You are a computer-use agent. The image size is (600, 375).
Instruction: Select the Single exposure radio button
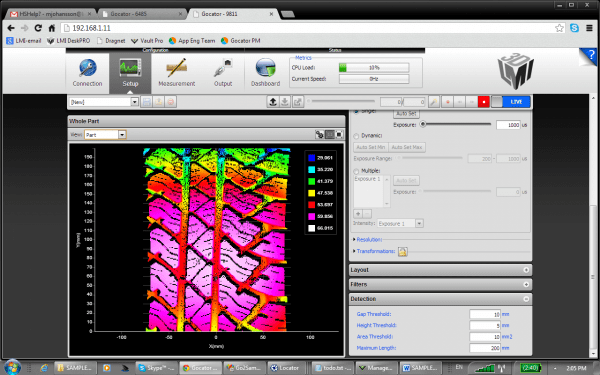(x=356, y=112)
